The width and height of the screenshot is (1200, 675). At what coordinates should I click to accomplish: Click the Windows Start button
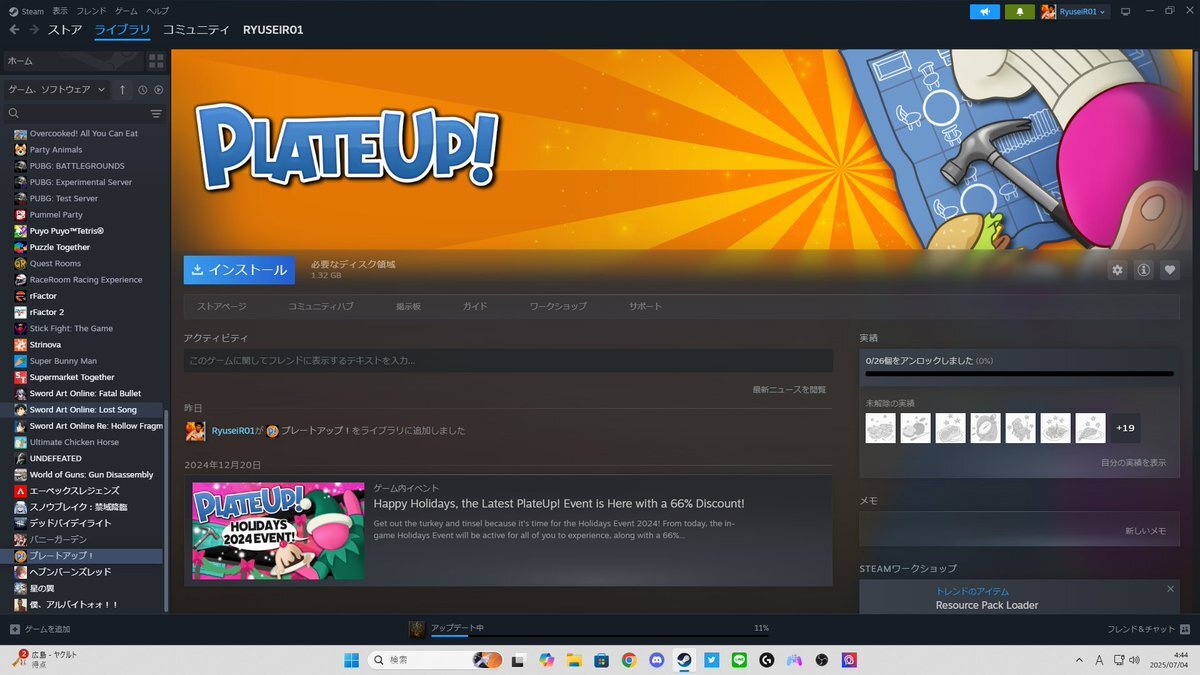pyautogui.click(x=352, y=660)
